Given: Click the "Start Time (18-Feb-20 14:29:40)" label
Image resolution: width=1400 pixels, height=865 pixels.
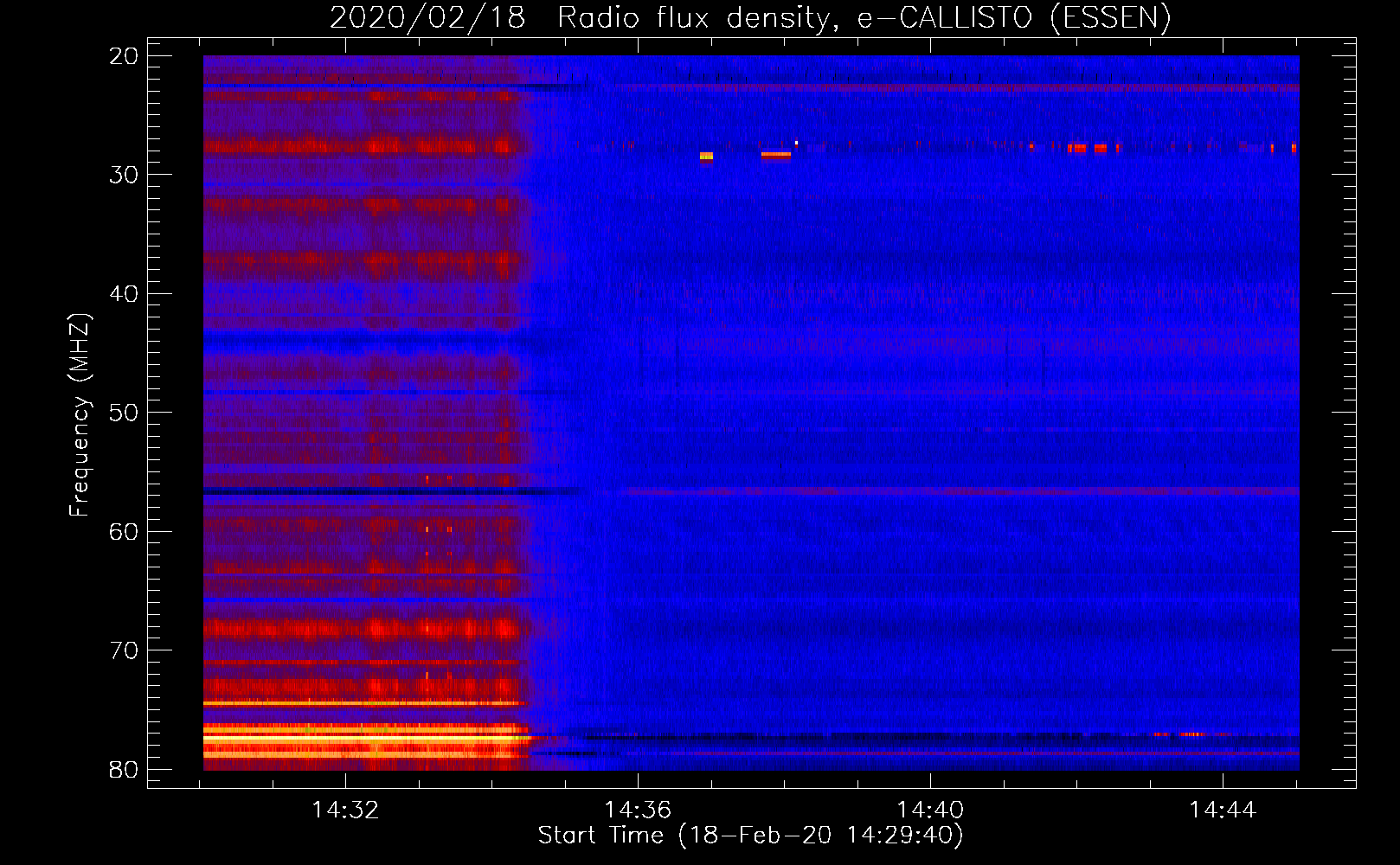Looking at the screenshot, I should click(x=750, y=836).
